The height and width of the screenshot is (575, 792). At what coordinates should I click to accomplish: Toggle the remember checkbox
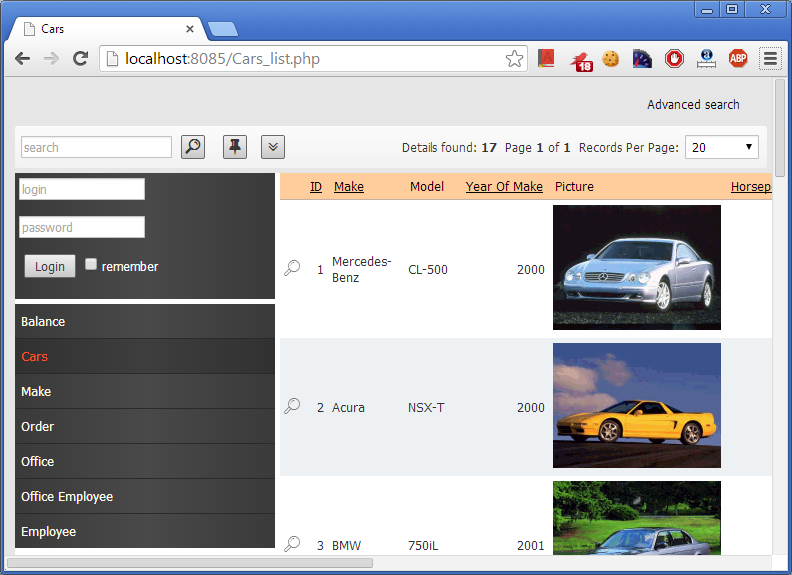(91, 264)
